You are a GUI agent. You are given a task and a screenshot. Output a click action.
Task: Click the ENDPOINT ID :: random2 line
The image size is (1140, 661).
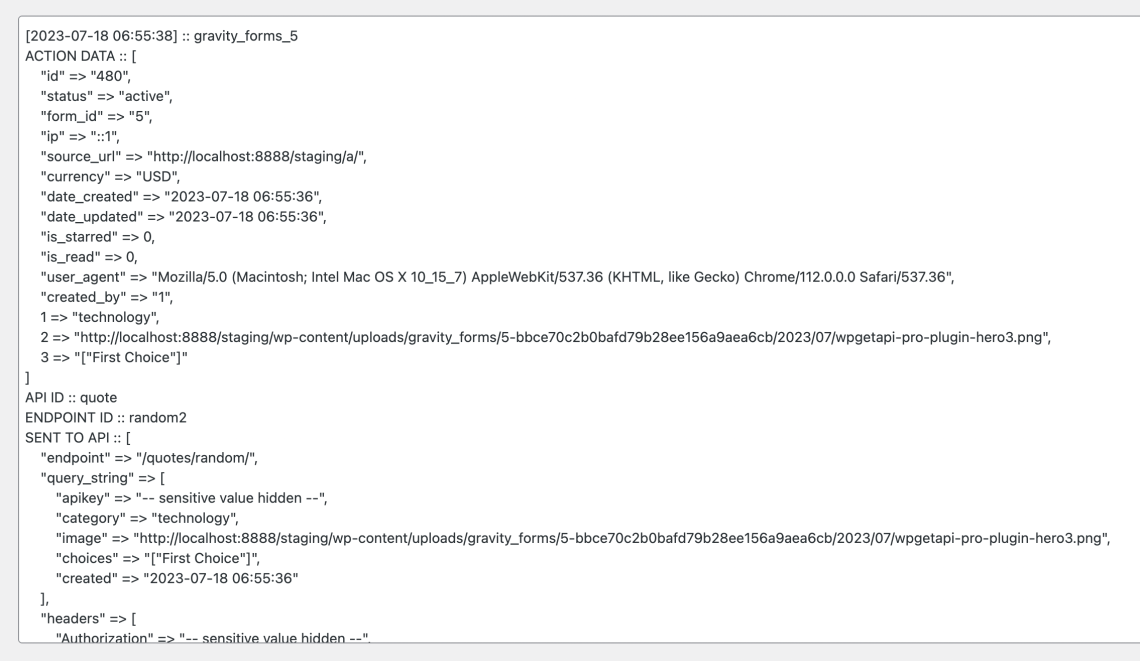[x=106, y=417]
